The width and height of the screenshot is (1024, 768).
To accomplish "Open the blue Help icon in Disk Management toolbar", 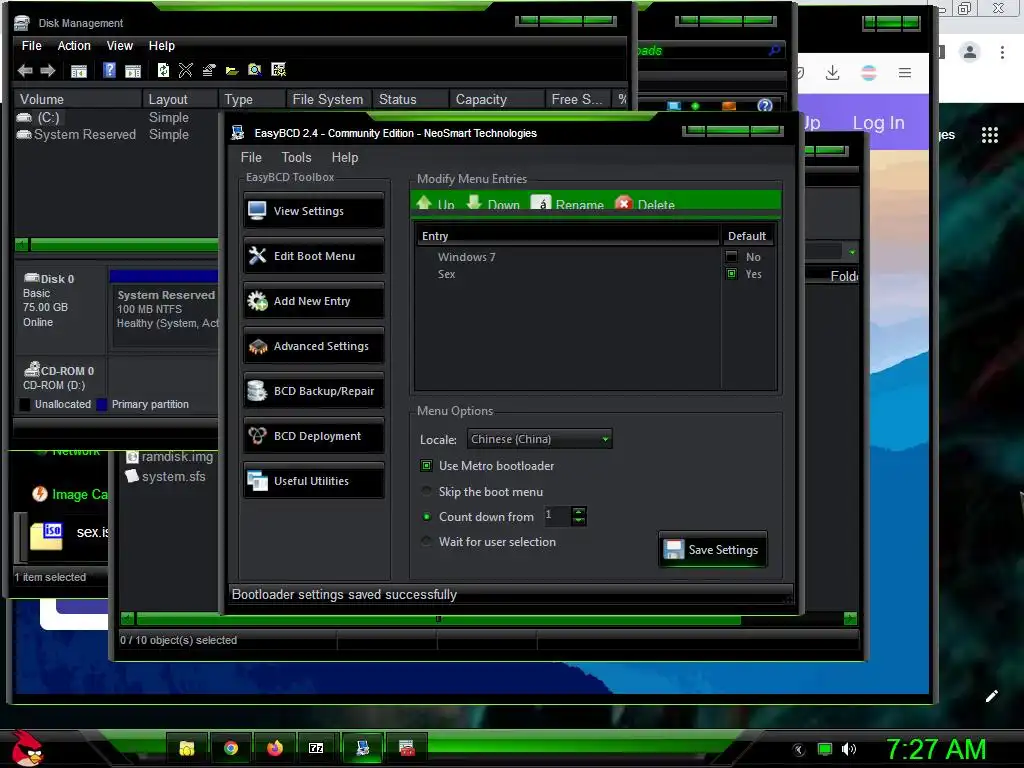I will click(x=110, y=70).
